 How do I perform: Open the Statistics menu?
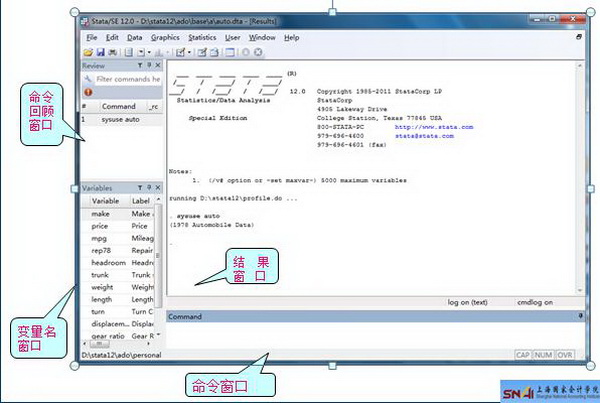[201, 37]
